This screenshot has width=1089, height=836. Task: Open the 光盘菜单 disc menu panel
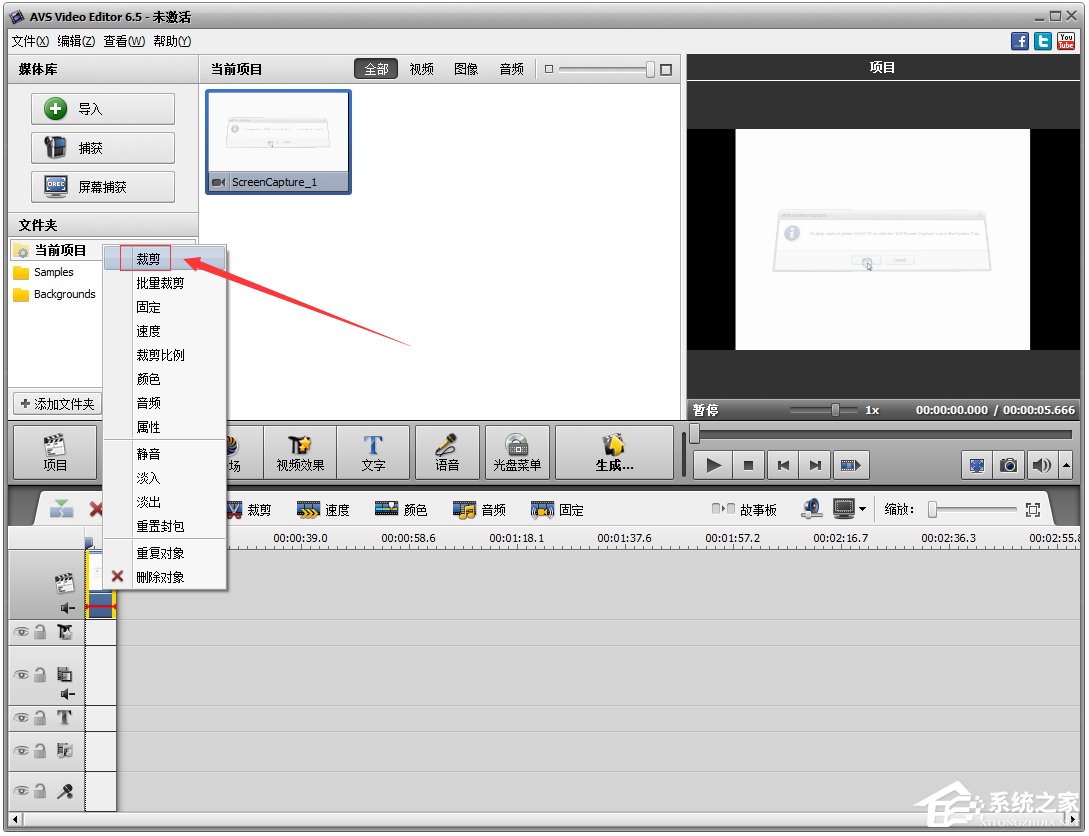pyautogui.click(x=517, y=453)
